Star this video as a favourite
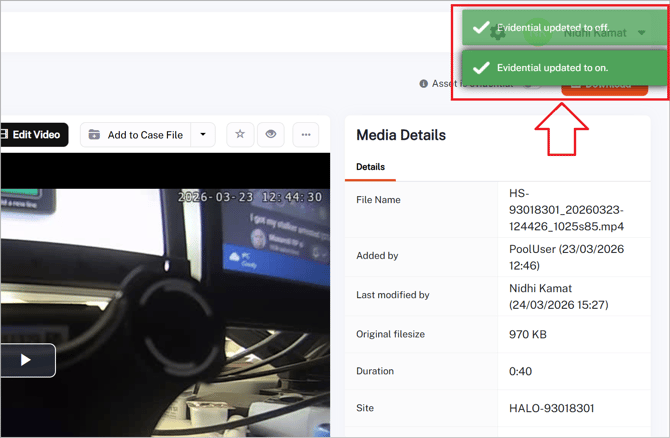Viewport: 670px width, 438px height. [x=240, y=135]
